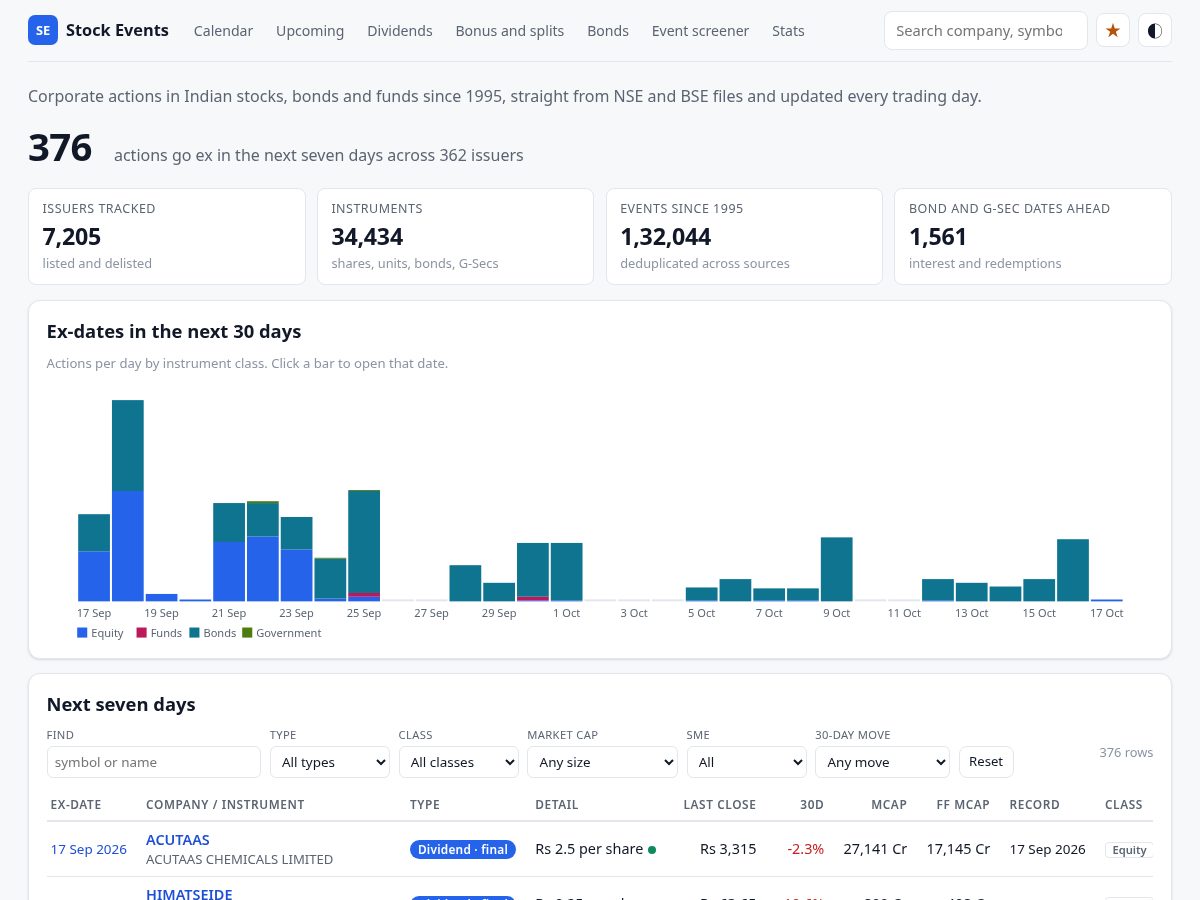Viewport: 1200px width, 900px height.
Task: Expand the 30-day move dropdown
Action: [x=882, y=762]
